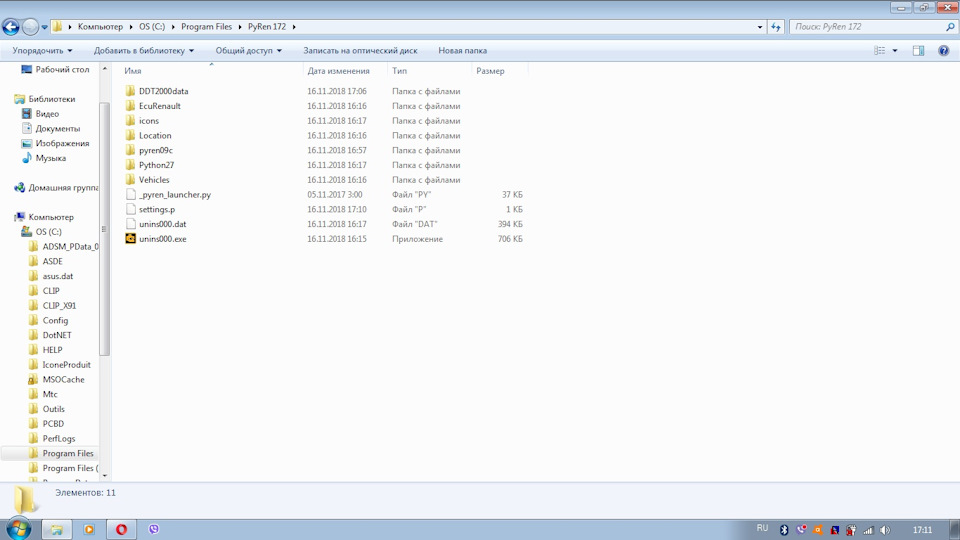Expand the recent pages dropdown arrow
Screen dimensions: 960x540
coord(45,27)
